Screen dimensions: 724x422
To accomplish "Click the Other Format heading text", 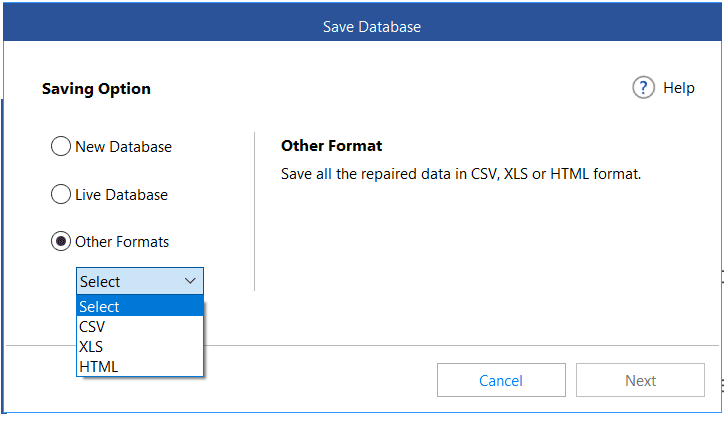I will (332, 146).
